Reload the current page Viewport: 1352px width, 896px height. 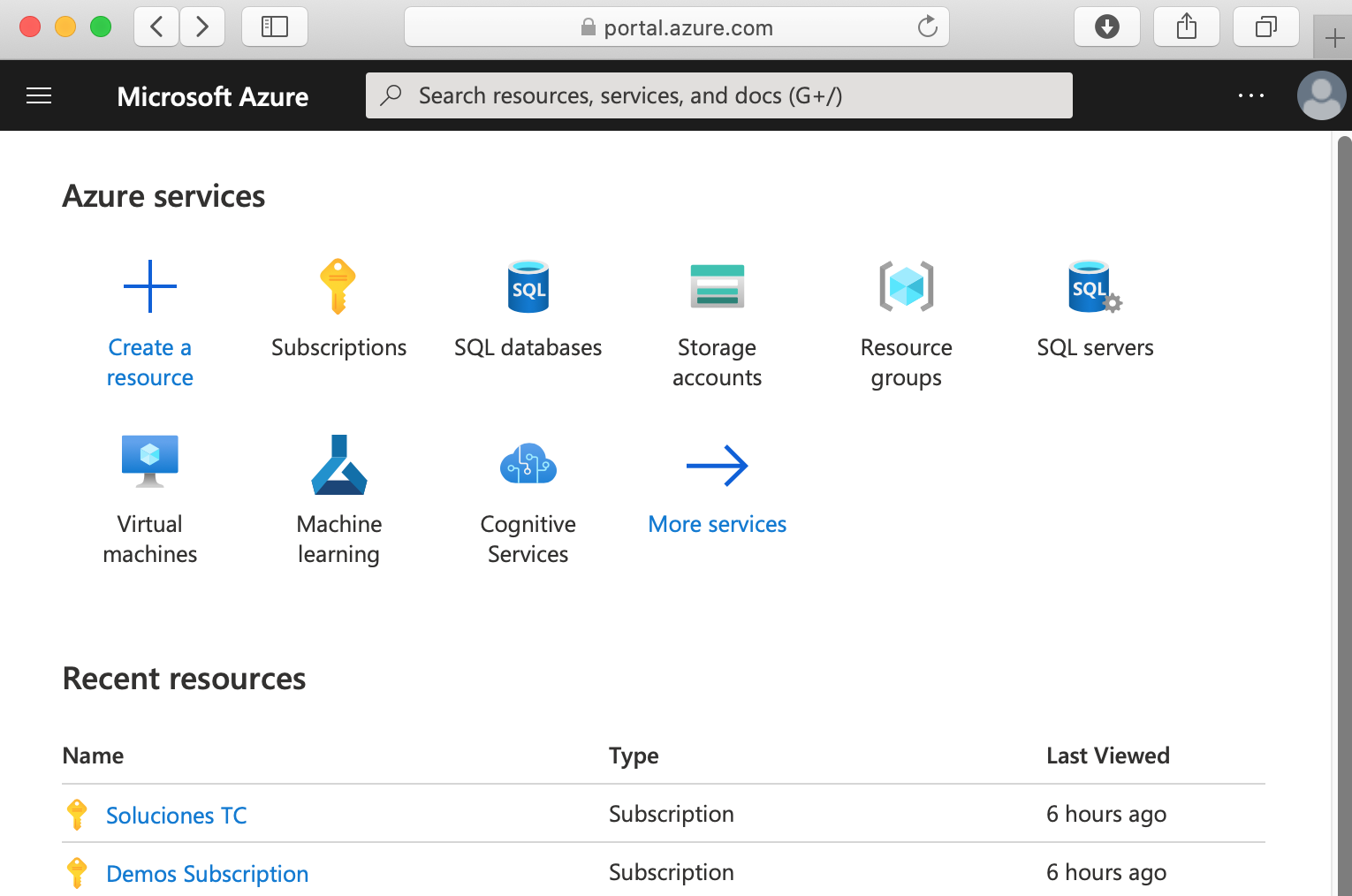pyautogui.click(x=927, y=27)
